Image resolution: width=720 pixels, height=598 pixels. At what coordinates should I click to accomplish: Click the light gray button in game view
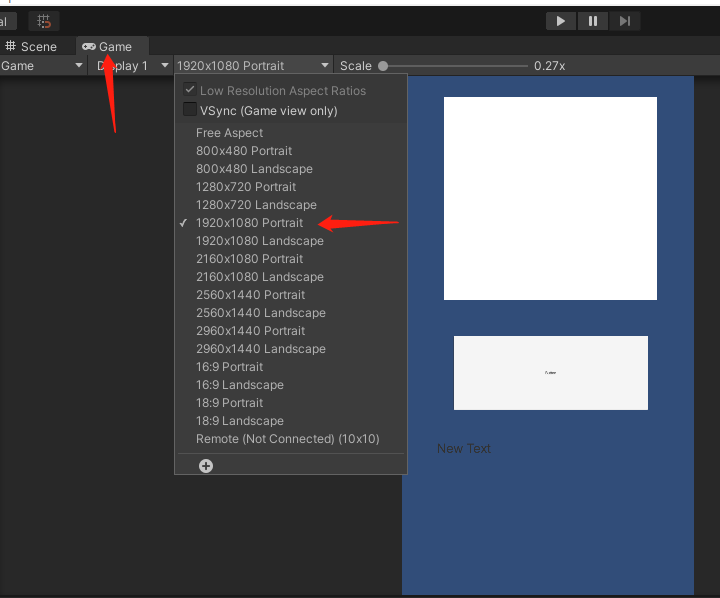[x=551, y=372]
